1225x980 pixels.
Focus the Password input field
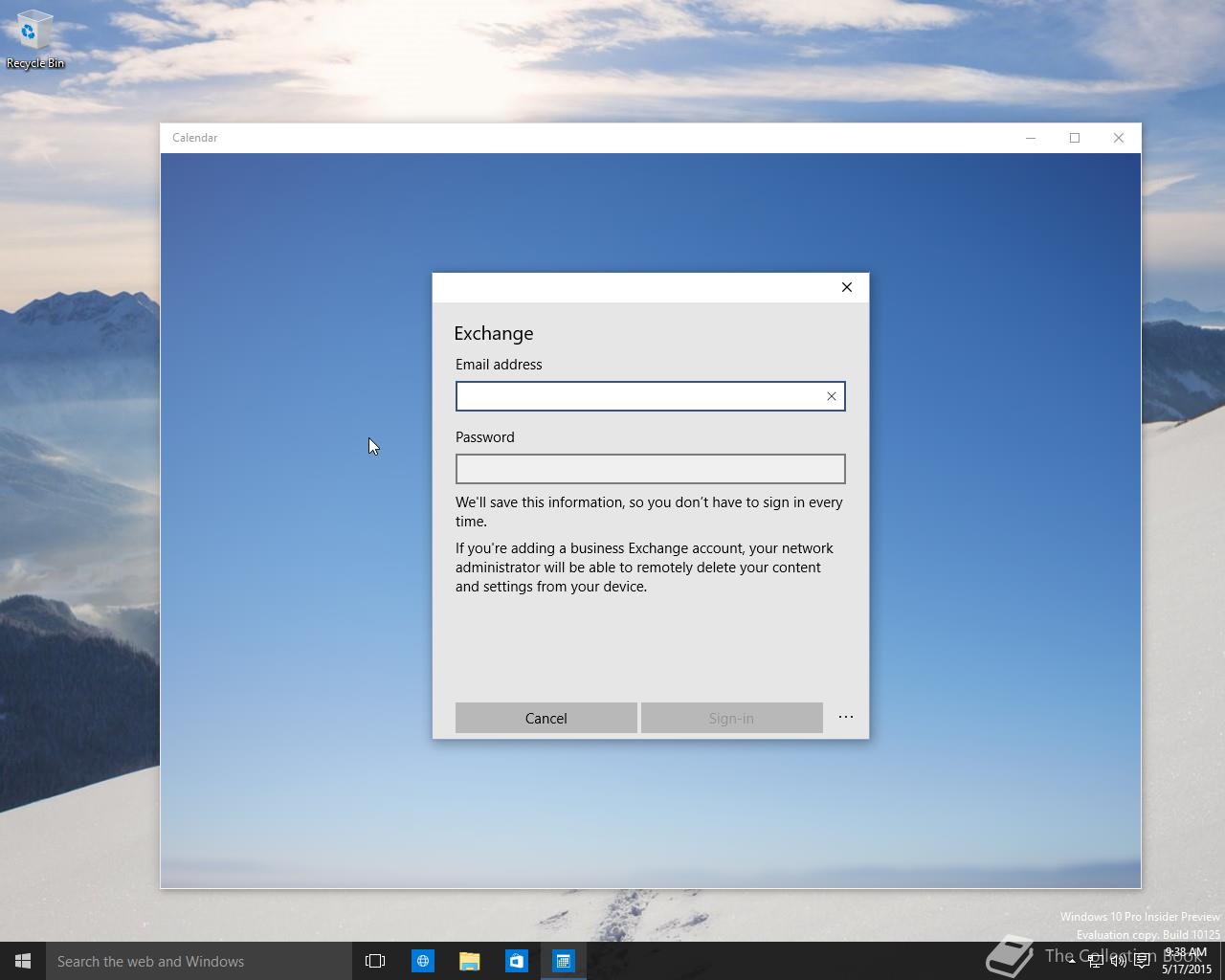[x=651, y=469]
